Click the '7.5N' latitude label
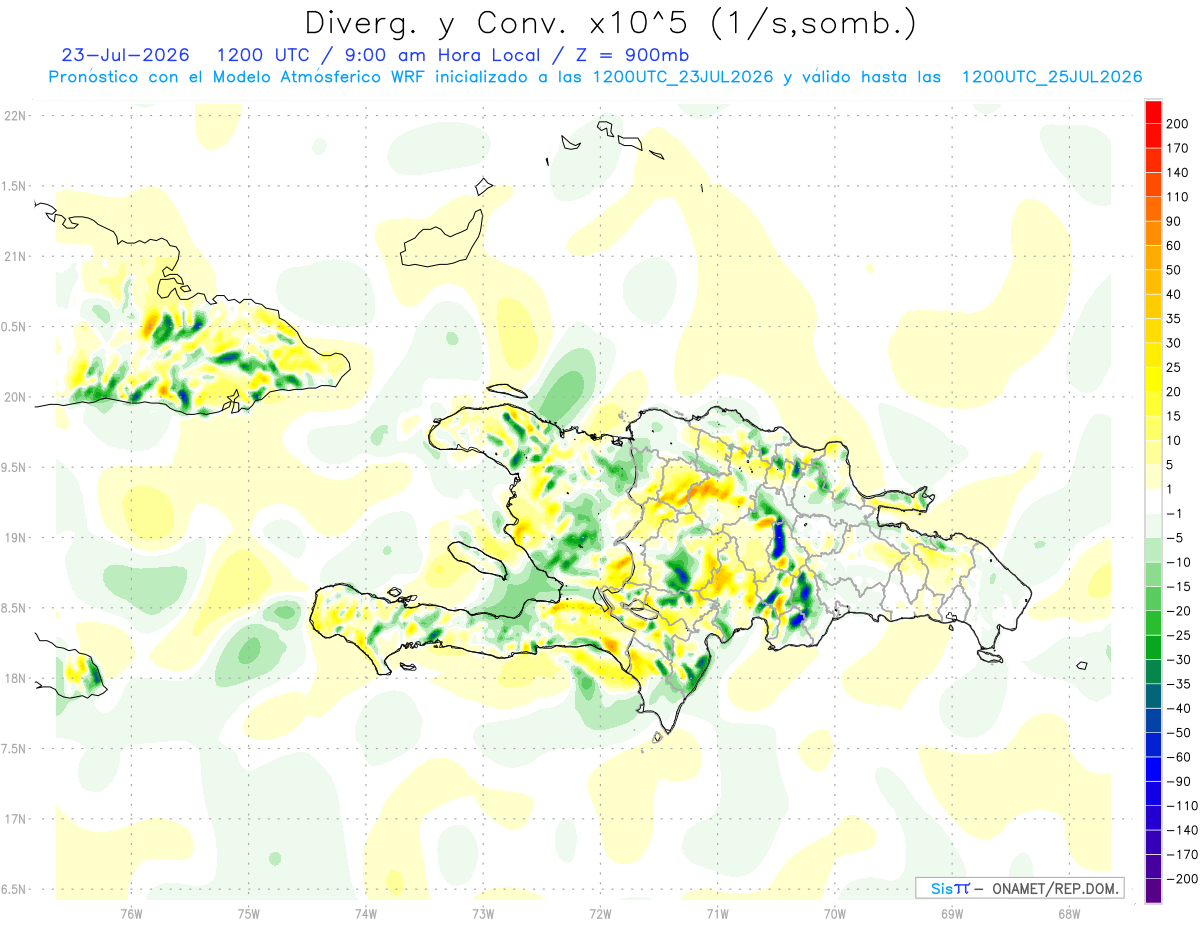The image size is (1200, 927). (x=14, y=749)
